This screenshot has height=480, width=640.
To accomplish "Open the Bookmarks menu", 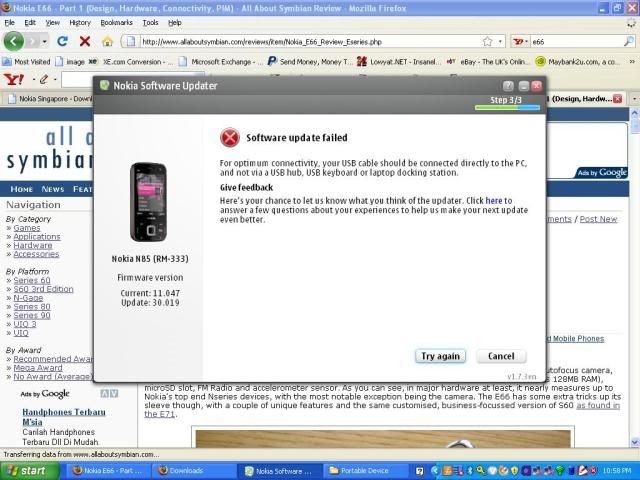I will pos(116,22).
